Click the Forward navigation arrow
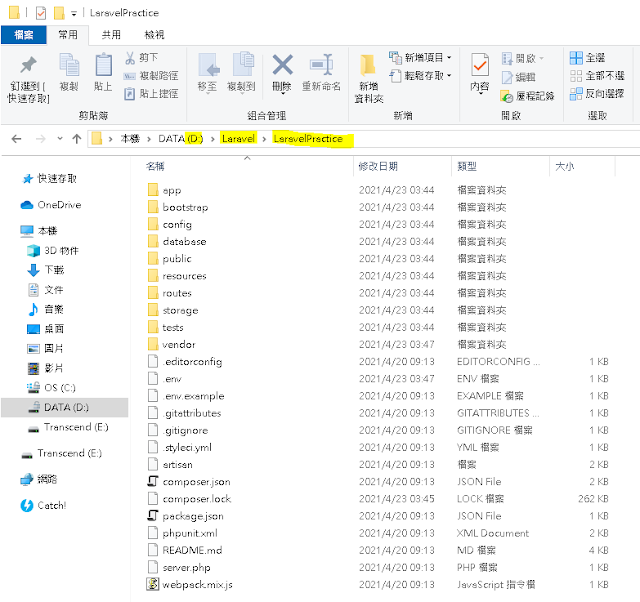This screenshot has height=602, width=640. (40, 139)
